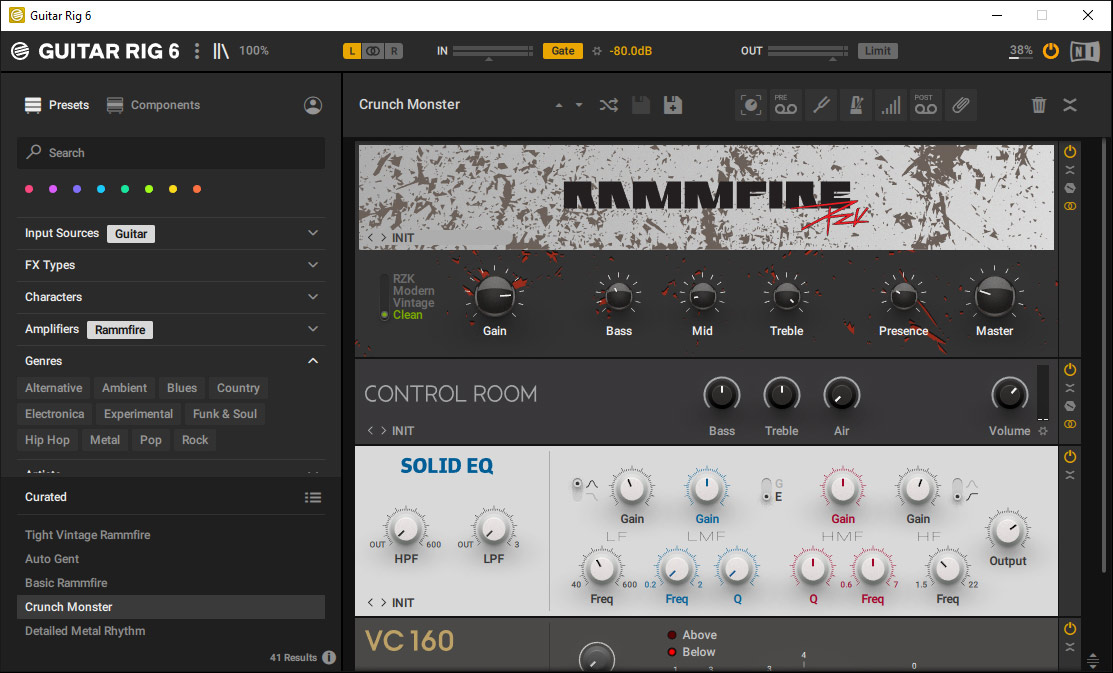Delete the rack with the trash icon
The height and width of the screenshot is (673, 1113).
point(1039,105)
